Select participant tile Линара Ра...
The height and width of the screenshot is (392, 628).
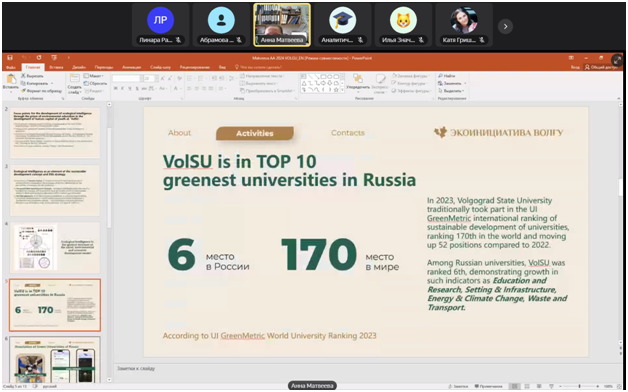(x=161, y=25)
